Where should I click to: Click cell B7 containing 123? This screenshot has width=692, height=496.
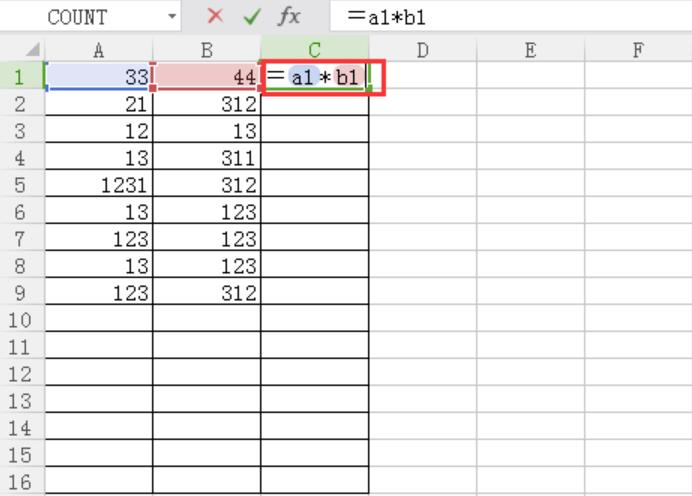pos(207,237)
